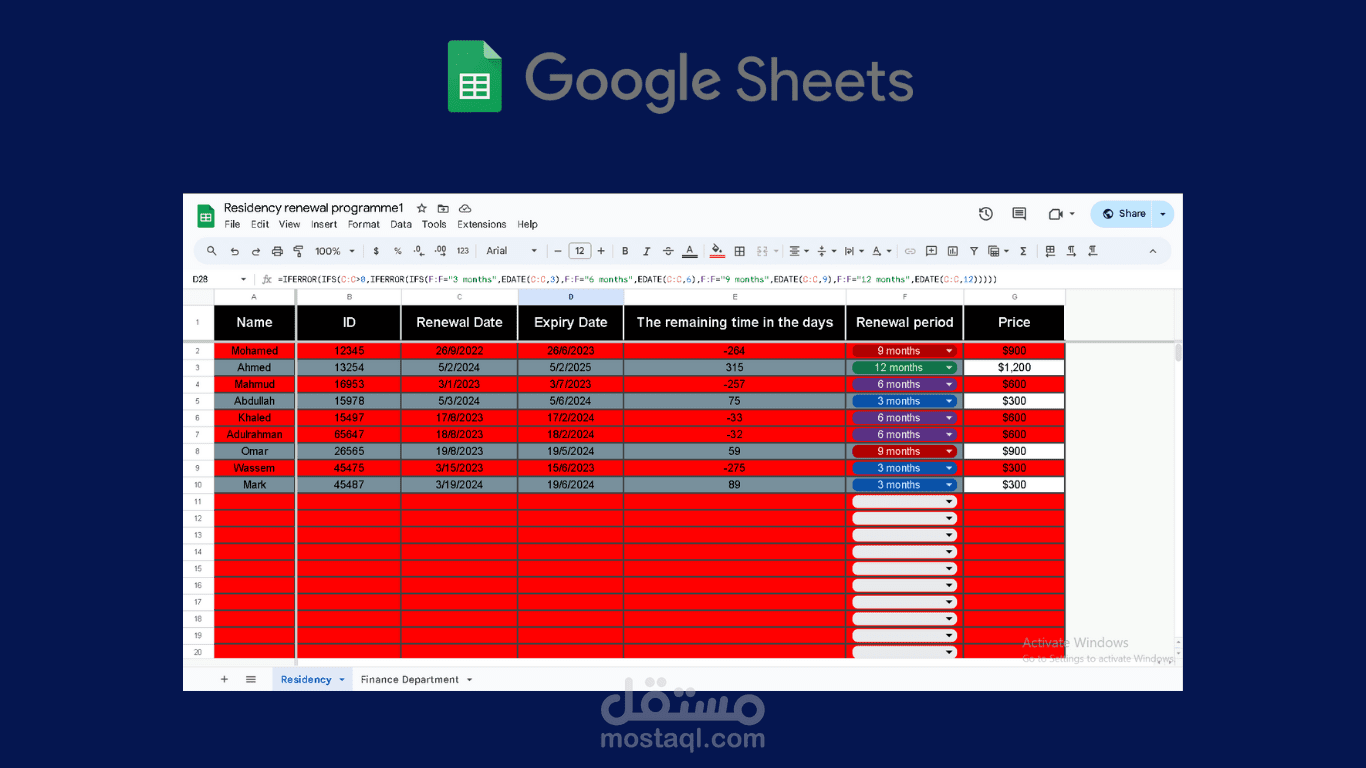Open the version history clock icon
Screen dimensions: 1366x768
pyautogui.click(x=986, y=214)
